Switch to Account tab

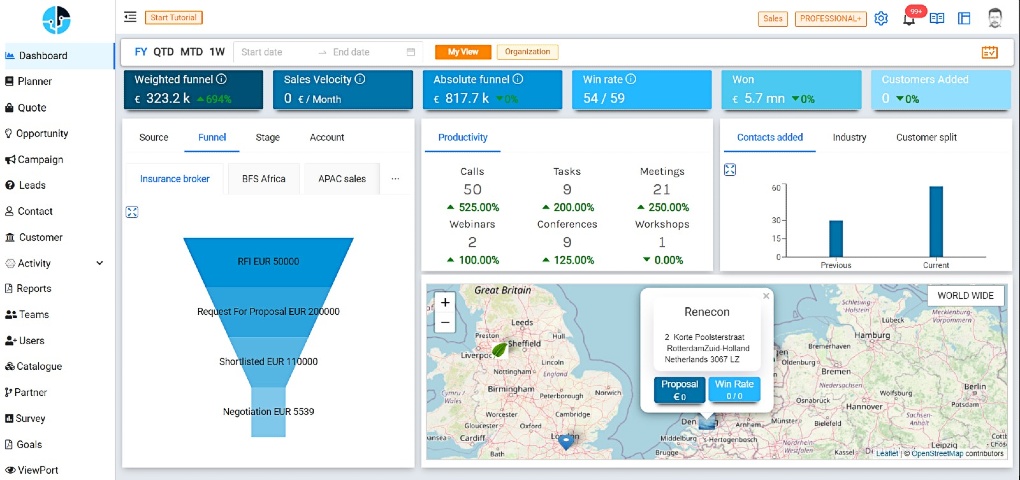tap(327, 137)
